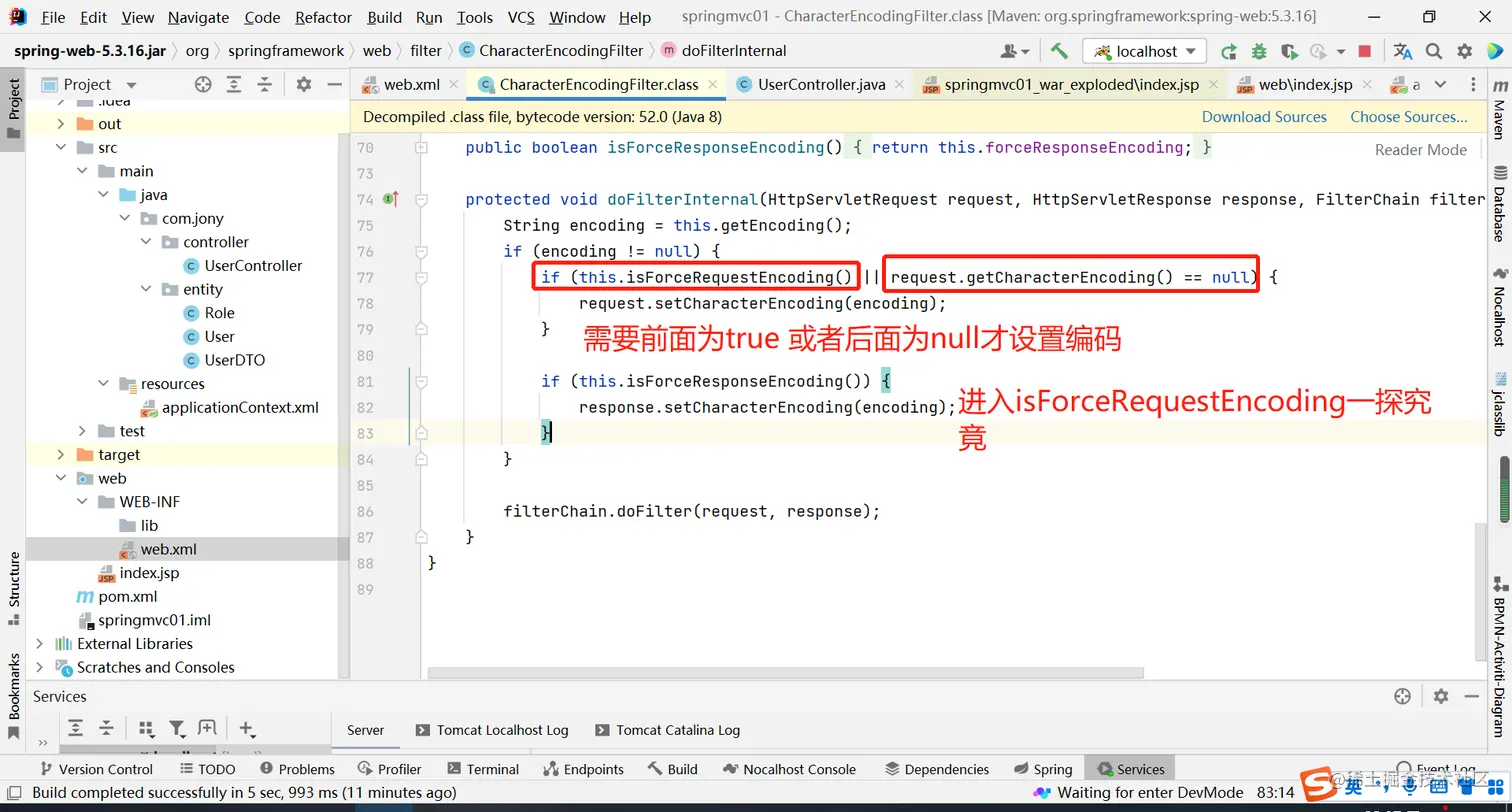
Task: Expand the target folder
Action: (61, 455)
